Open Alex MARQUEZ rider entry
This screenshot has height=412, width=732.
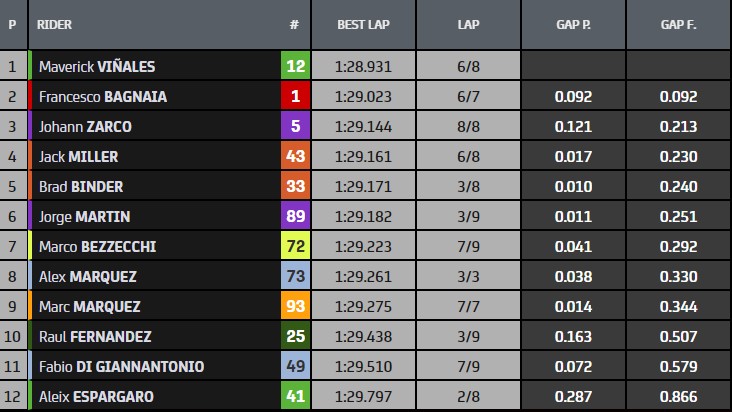(87, 277)
